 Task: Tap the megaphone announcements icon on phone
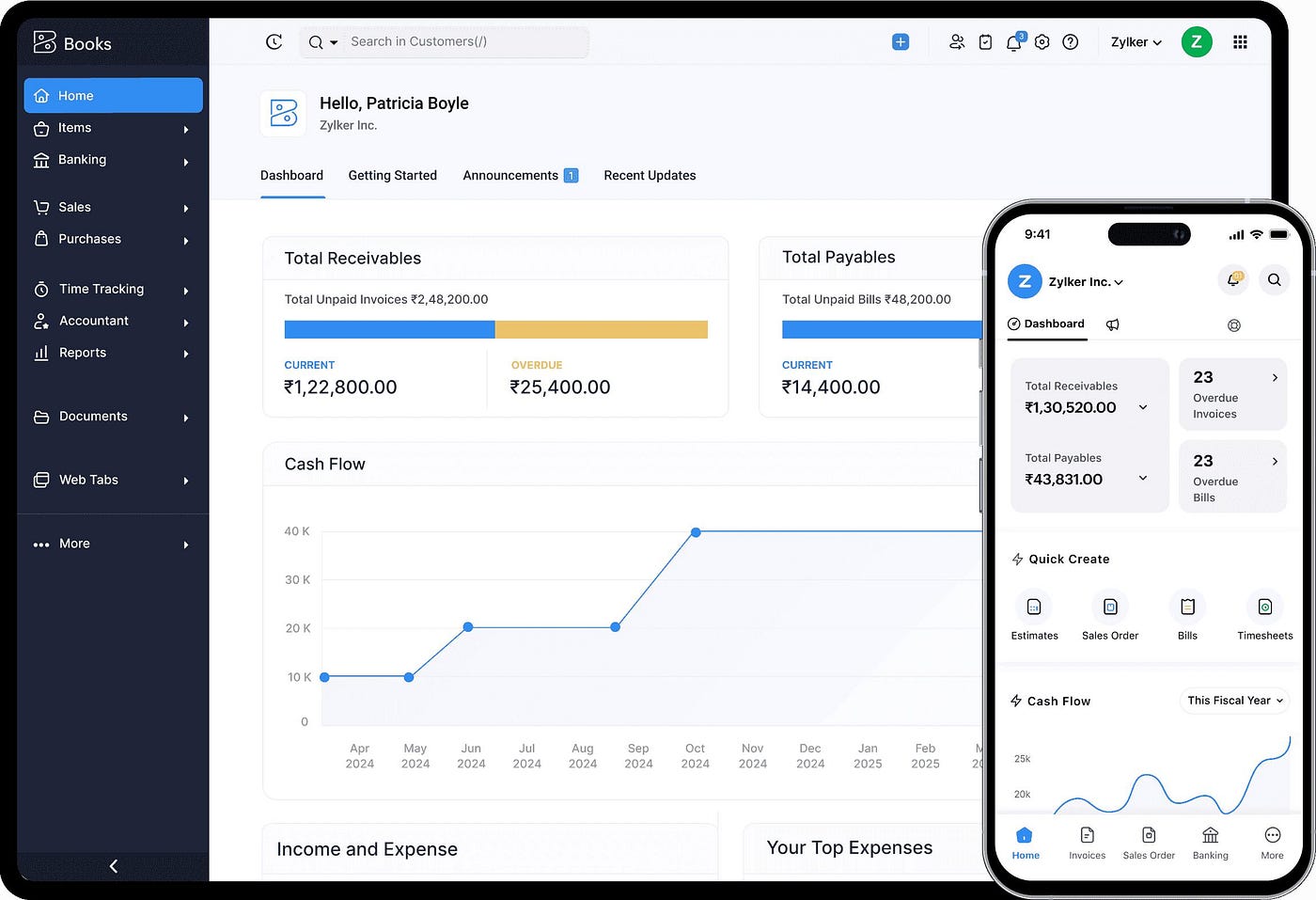pos(1112,324)
